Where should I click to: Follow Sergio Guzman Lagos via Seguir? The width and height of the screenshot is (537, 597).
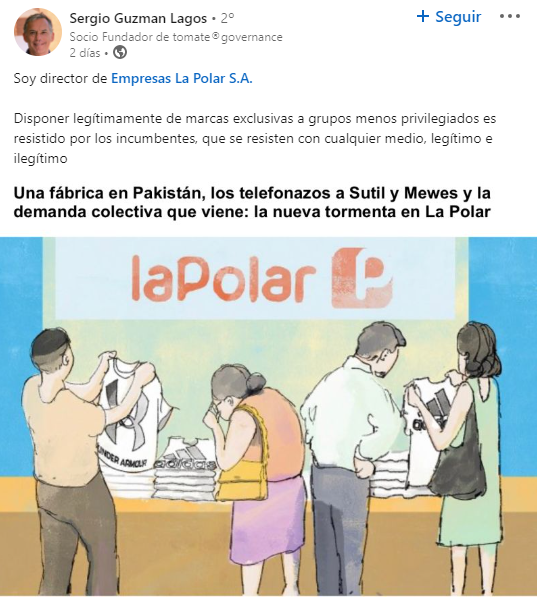tap(449, 16)
